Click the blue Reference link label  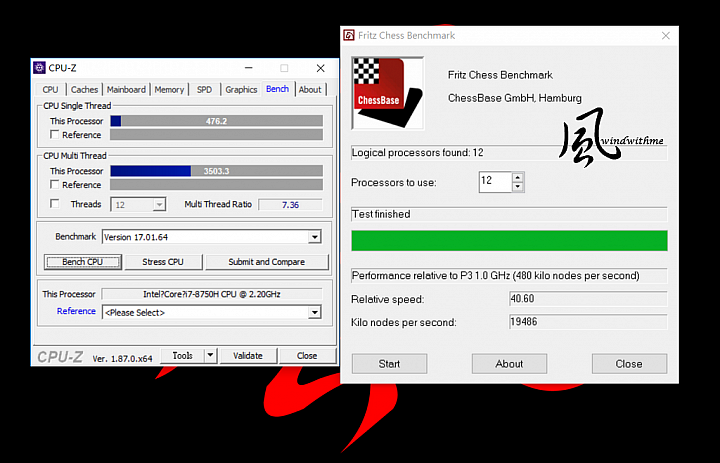(76, 311)
